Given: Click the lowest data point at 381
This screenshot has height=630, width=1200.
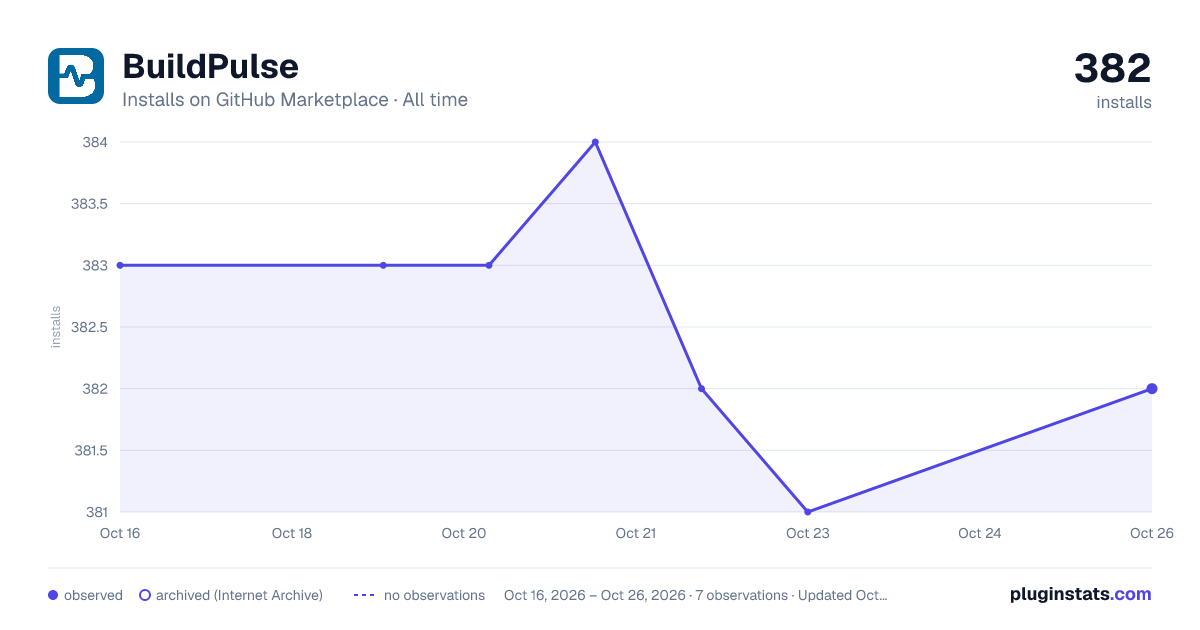Looking at the screenshot, I should [807, 512].
